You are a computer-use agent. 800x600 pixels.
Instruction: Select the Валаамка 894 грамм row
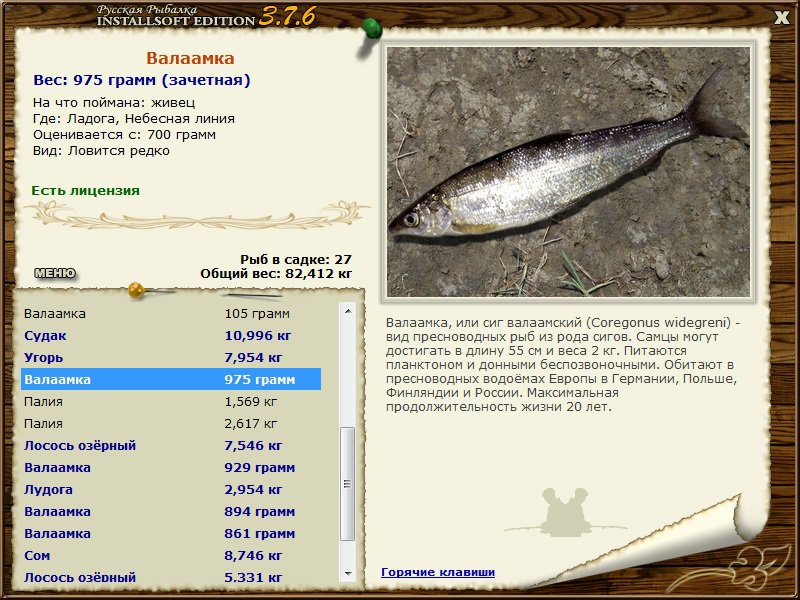pyautogui.click(x=171, y=511)
